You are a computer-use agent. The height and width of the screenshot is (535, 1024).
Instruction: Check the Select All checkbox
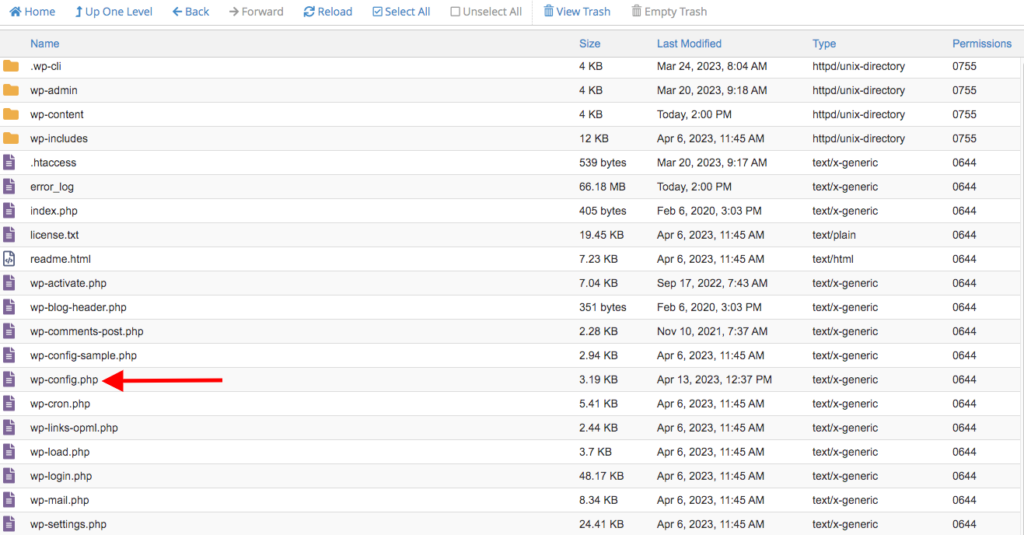click(377, 12)
